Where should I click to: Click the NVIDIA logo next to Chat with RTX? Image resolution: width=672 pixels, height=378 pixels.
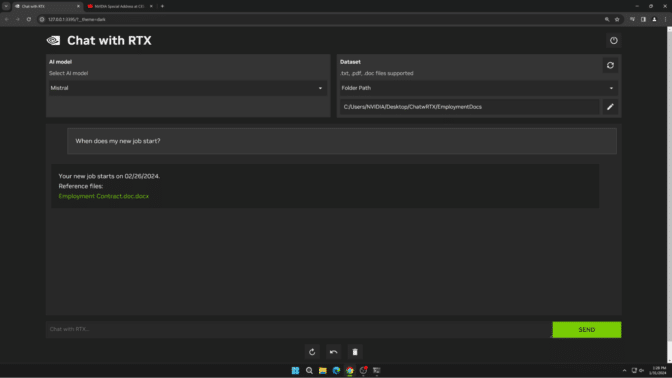54,40
